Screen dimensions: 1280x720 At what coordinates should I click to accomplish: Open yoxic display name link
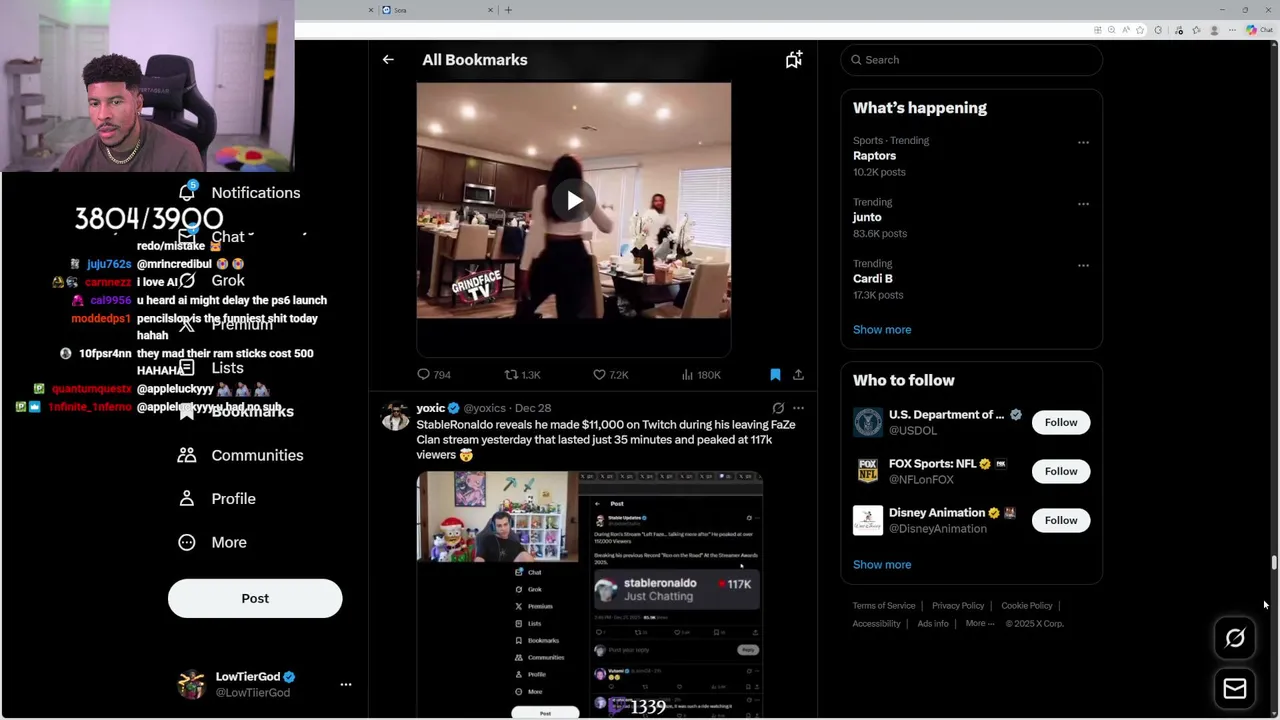431,408
